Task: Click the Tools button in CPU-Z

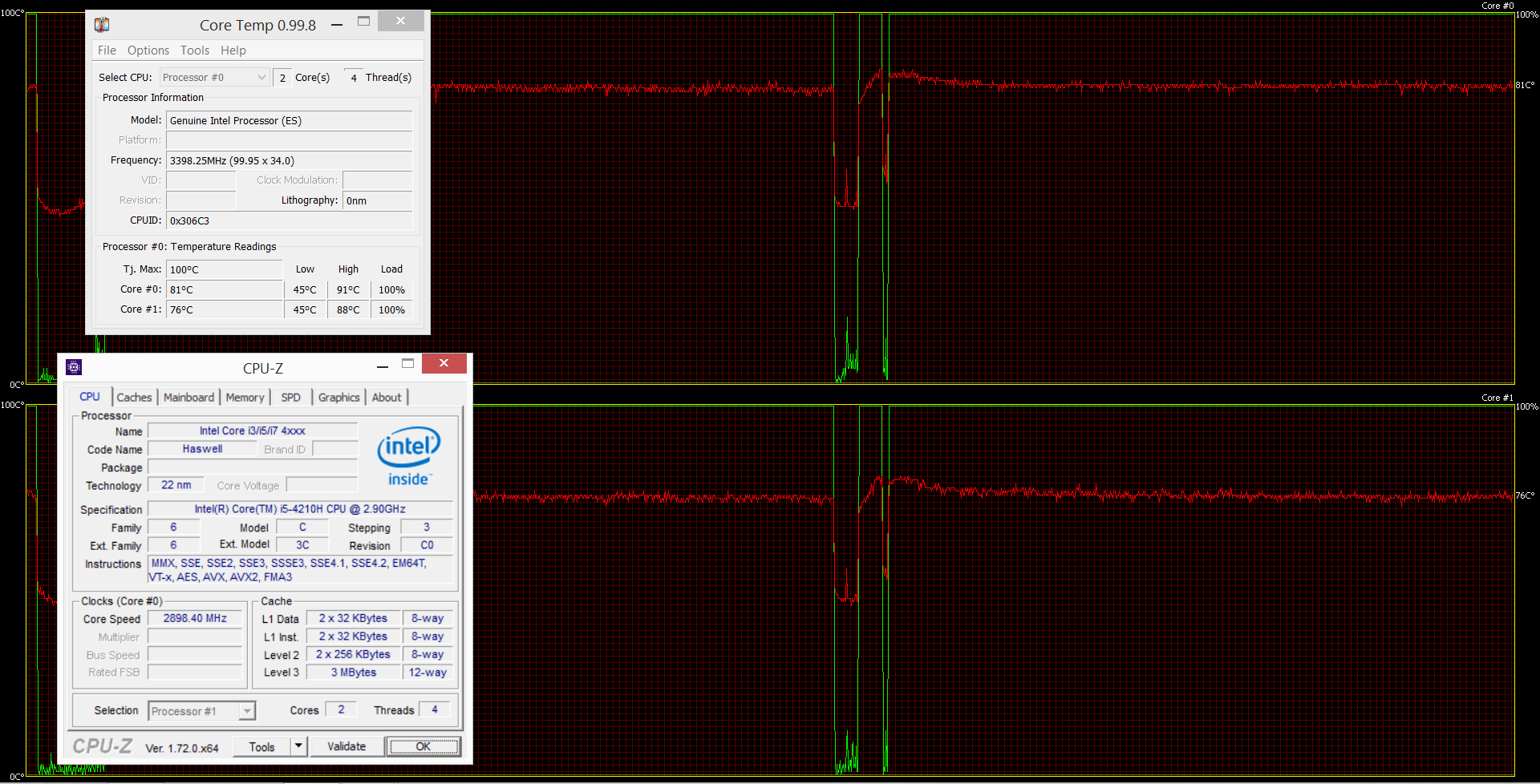Action: [x=261, y=746]
